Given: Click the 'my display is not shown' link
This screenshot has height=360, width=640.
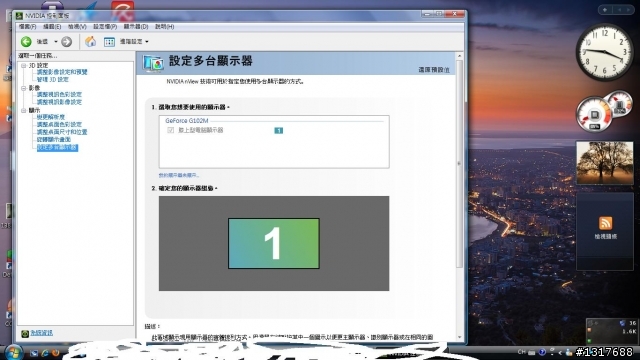Looking at the screenshot, I should [179, 175].
